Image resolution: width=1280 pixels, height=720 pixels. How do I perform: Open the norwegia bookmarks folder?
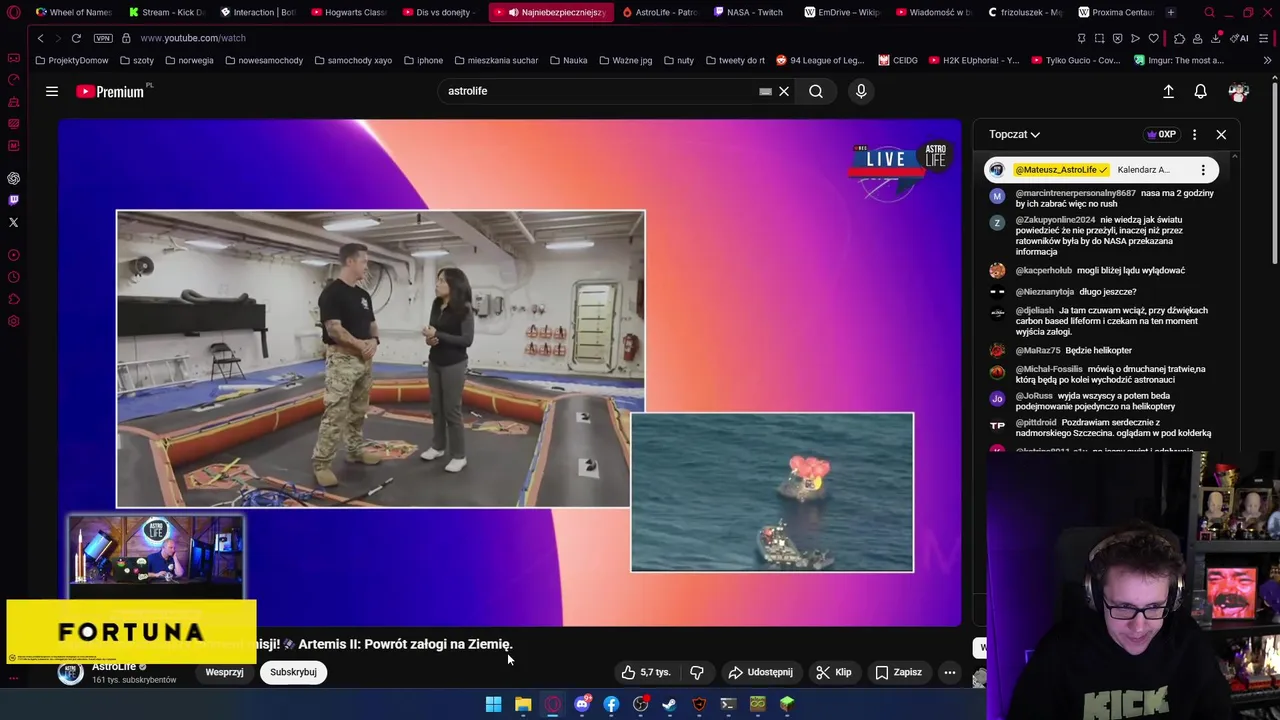click(x=189, y=60)
